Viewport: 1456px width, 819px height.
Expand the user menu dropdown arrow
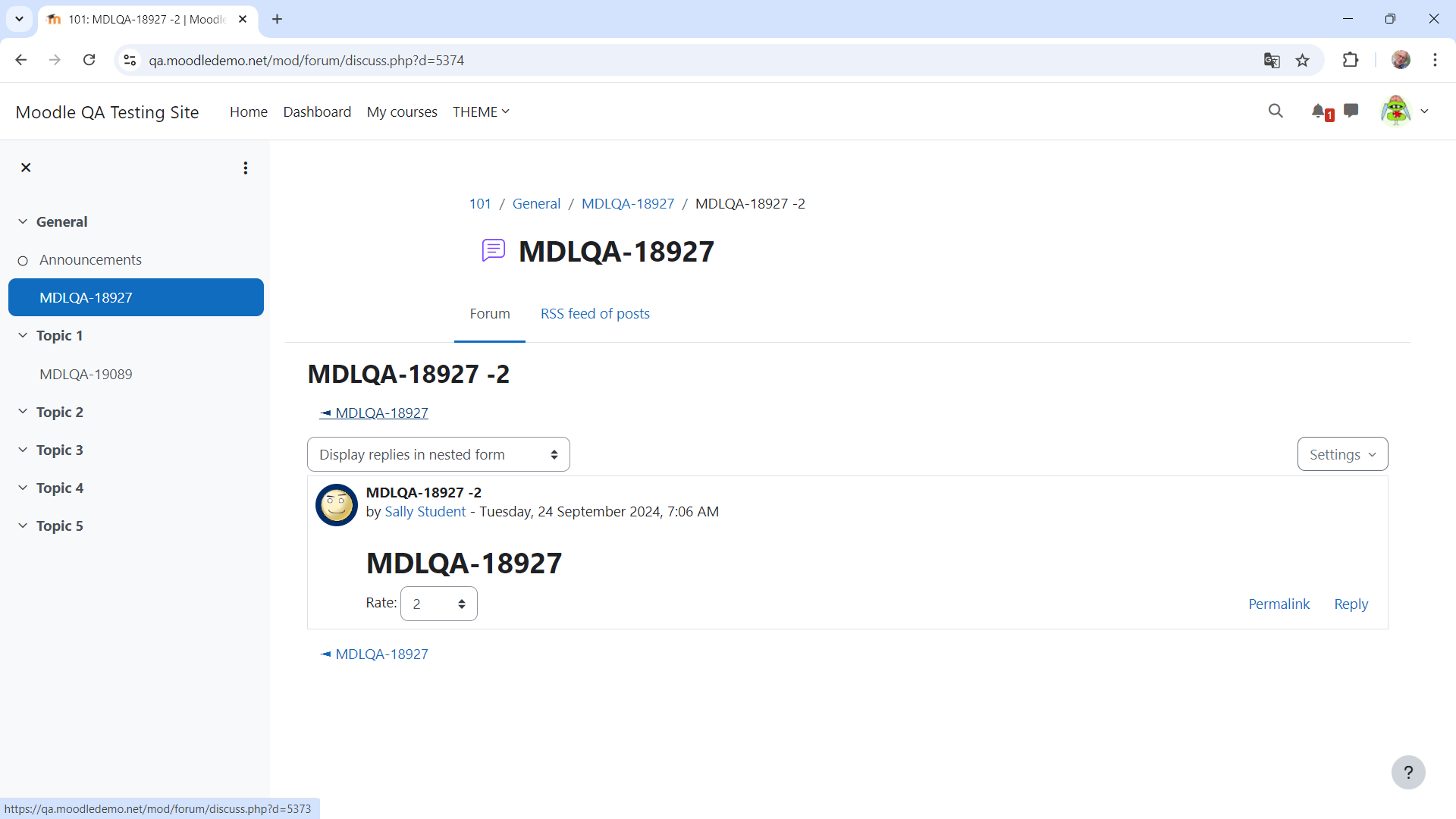pos(1425,111)
